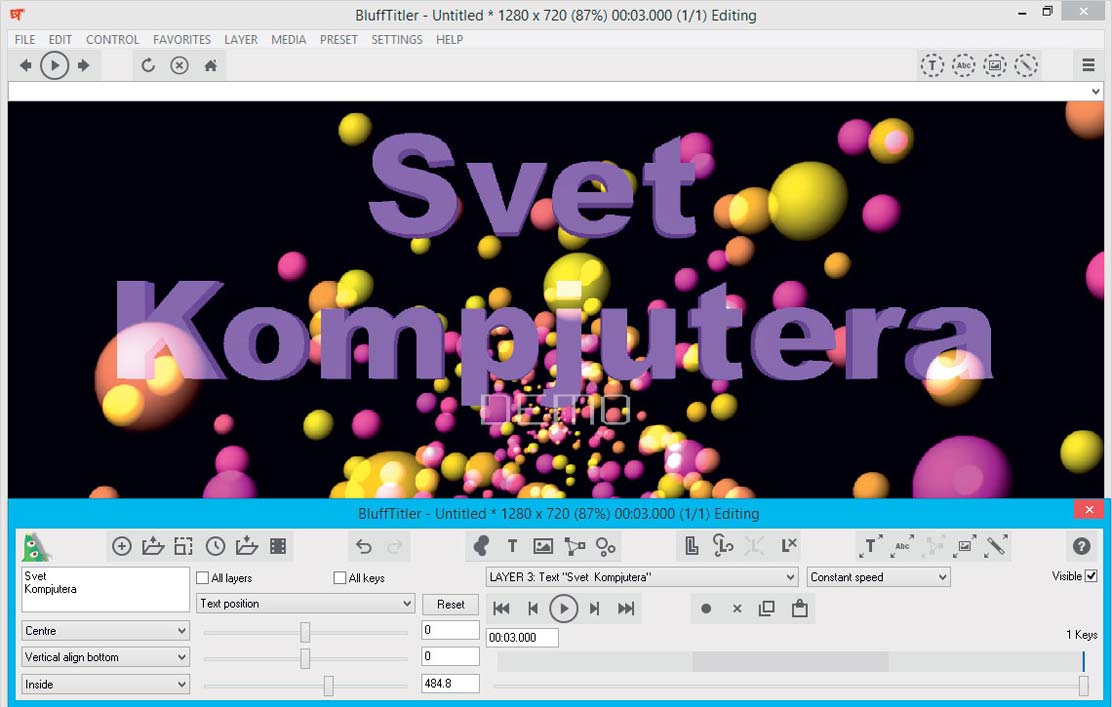Image resolution: width=1112 pixels, height=707 pixels.
Task: Click the clone layer L icon
Action: [692, 546]
